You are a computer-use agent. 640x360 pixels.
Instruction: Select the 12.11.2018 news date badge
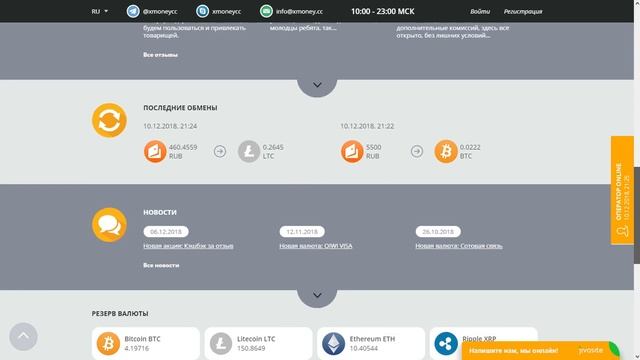pos(302,231)
